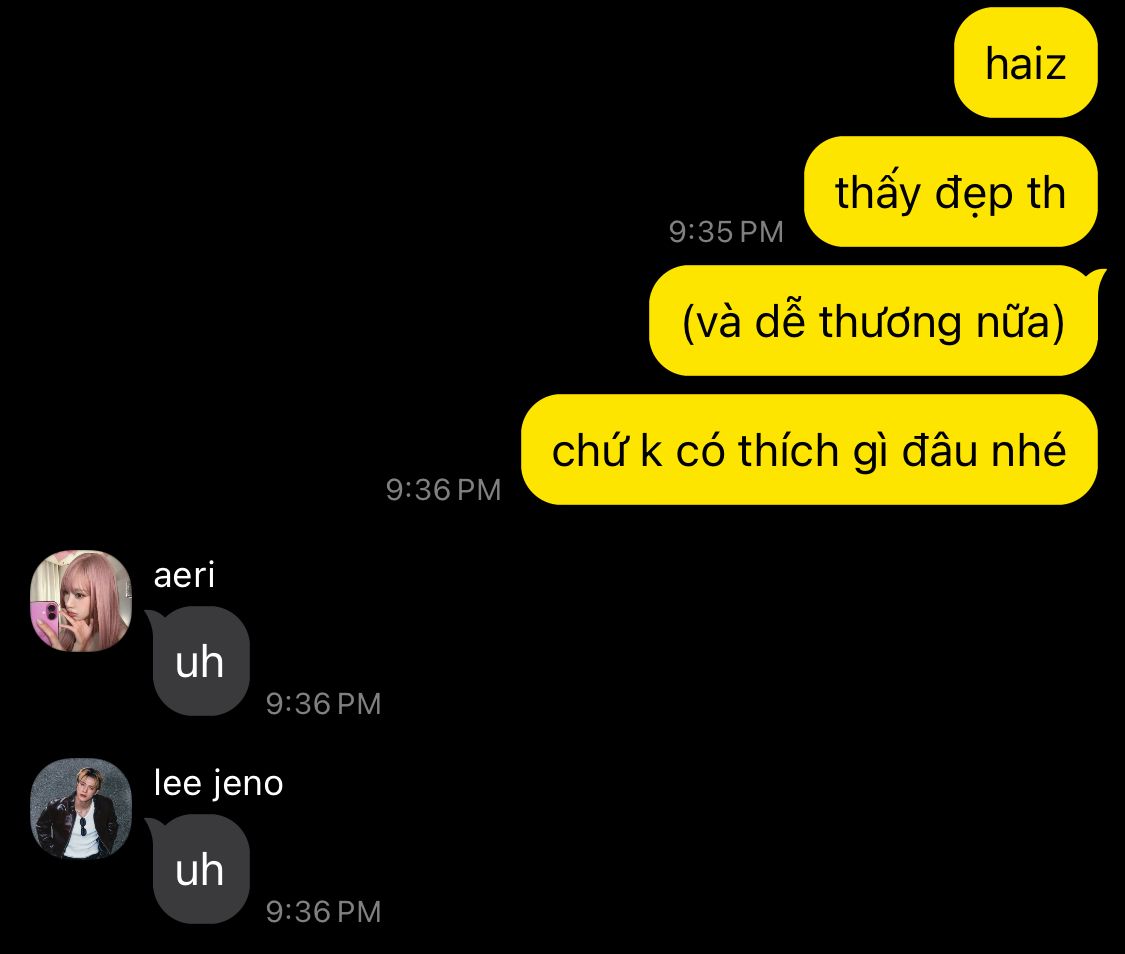The height and width of the screenshot is (954, 1125).
Task: Open lee jeno's profile picture
Action: point(81,808)
